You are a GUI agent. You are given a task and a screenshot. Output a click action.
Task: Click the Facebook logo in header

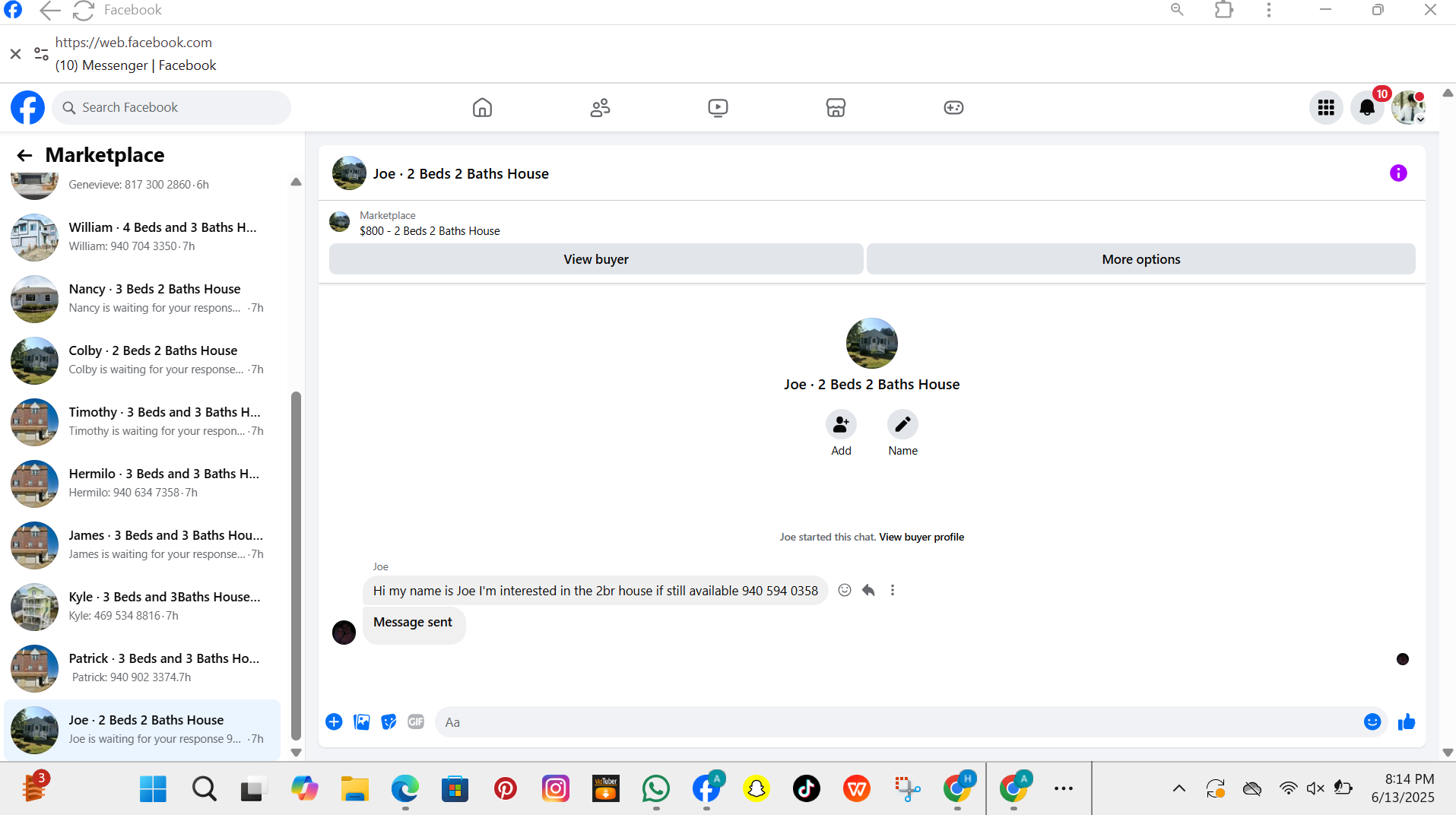27,107
